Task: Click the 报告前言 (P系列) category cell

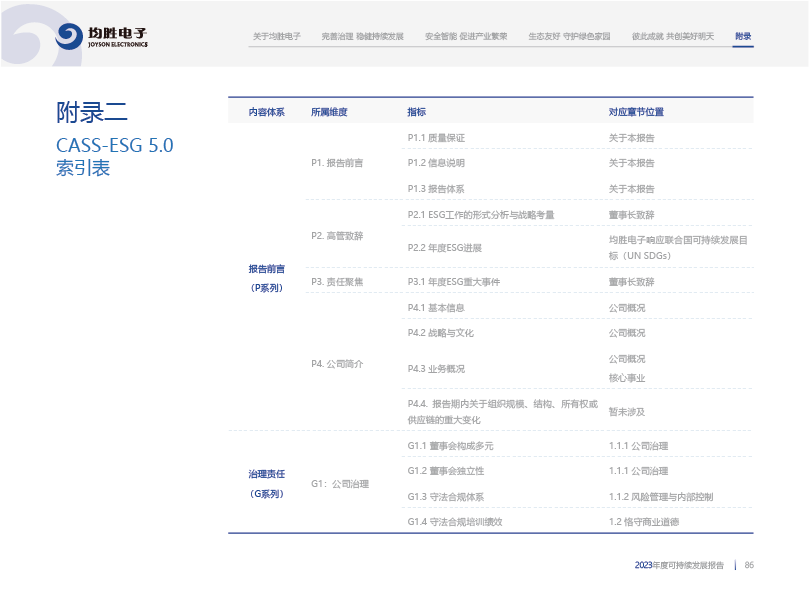Action: pyautogui.click(x=266, y=278)
